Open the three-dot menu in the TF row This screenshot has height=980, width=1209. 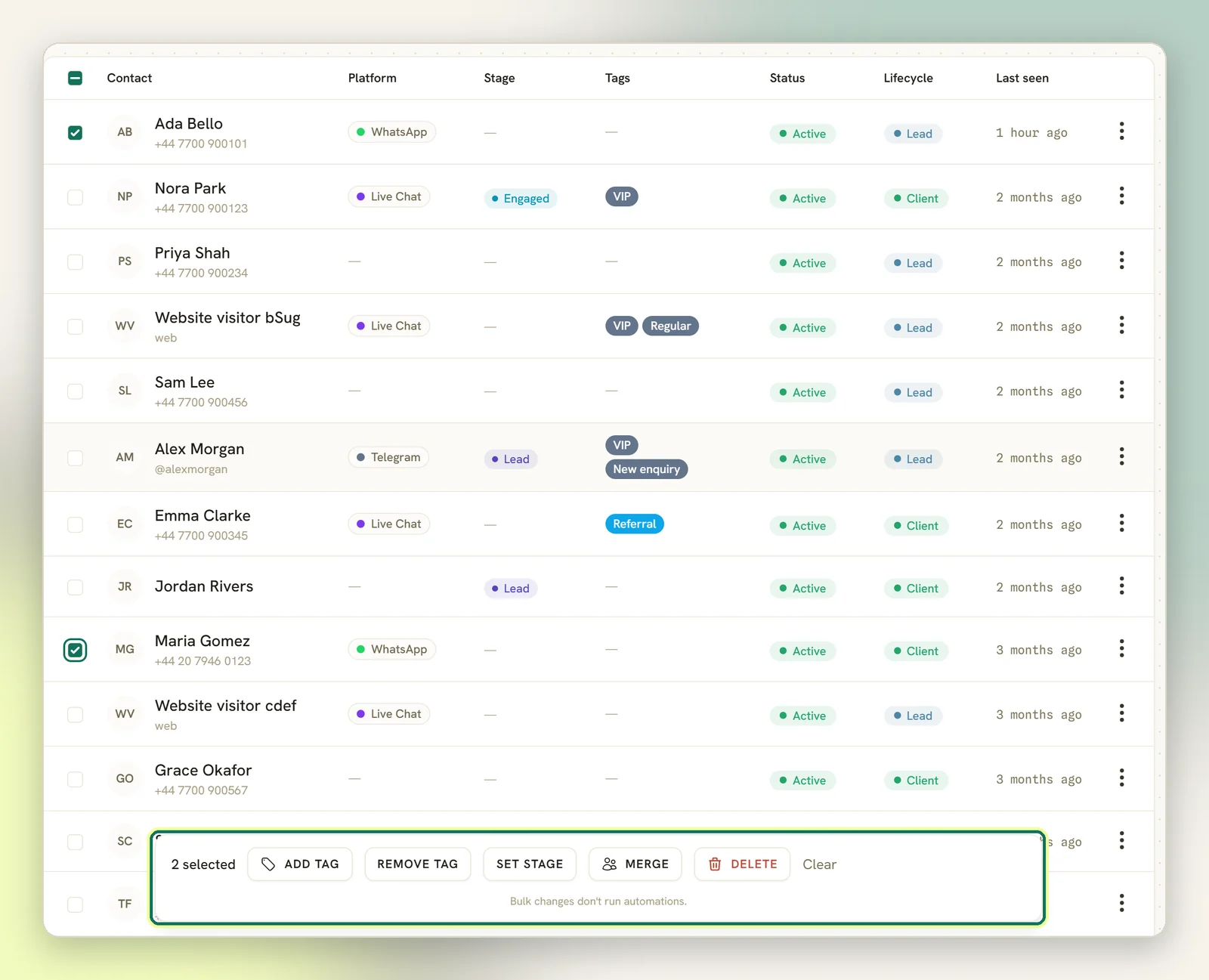[1121, 903]
